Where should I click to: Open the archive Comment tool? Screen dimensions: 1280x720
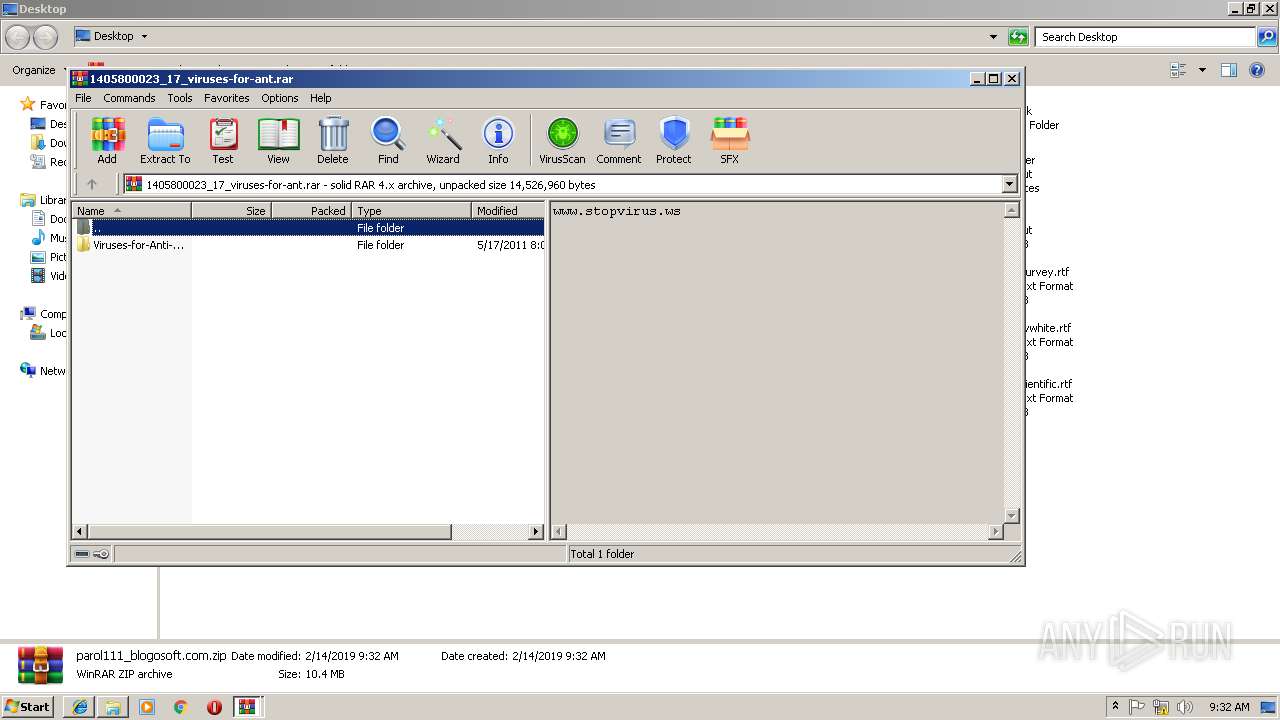click(619, 140)
